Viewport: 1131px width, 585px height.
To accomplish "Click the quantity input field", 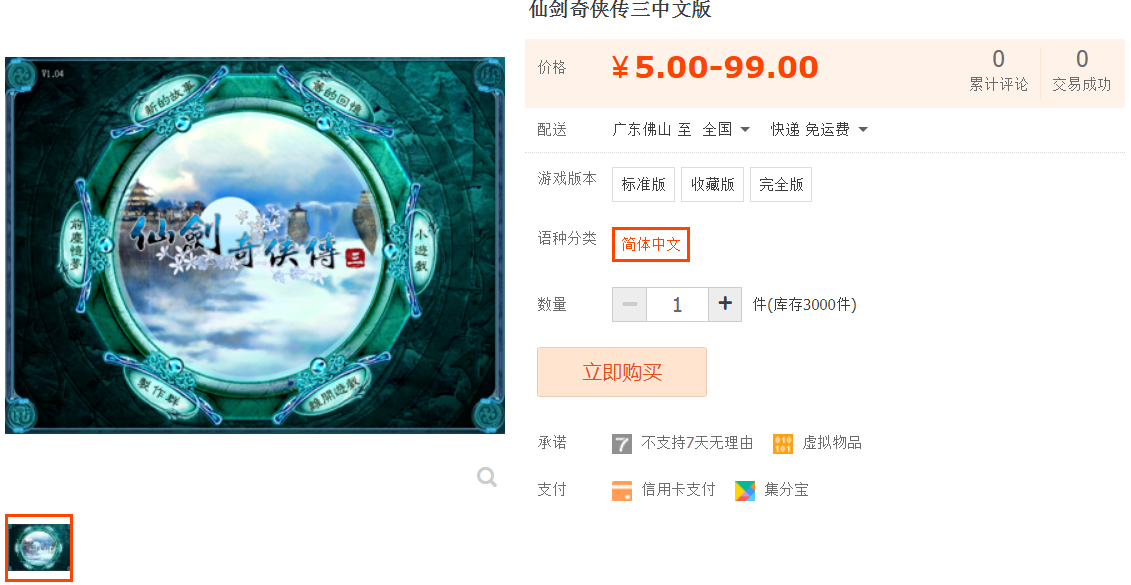I will coord(677,304).
